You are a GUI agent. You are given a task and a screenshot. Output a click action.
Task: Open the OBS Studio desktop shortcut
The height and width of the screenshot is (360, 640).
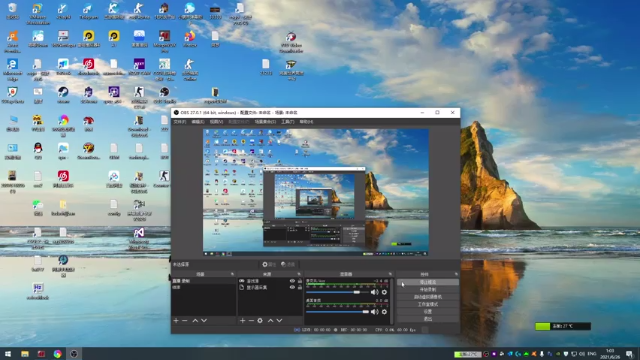164,95
